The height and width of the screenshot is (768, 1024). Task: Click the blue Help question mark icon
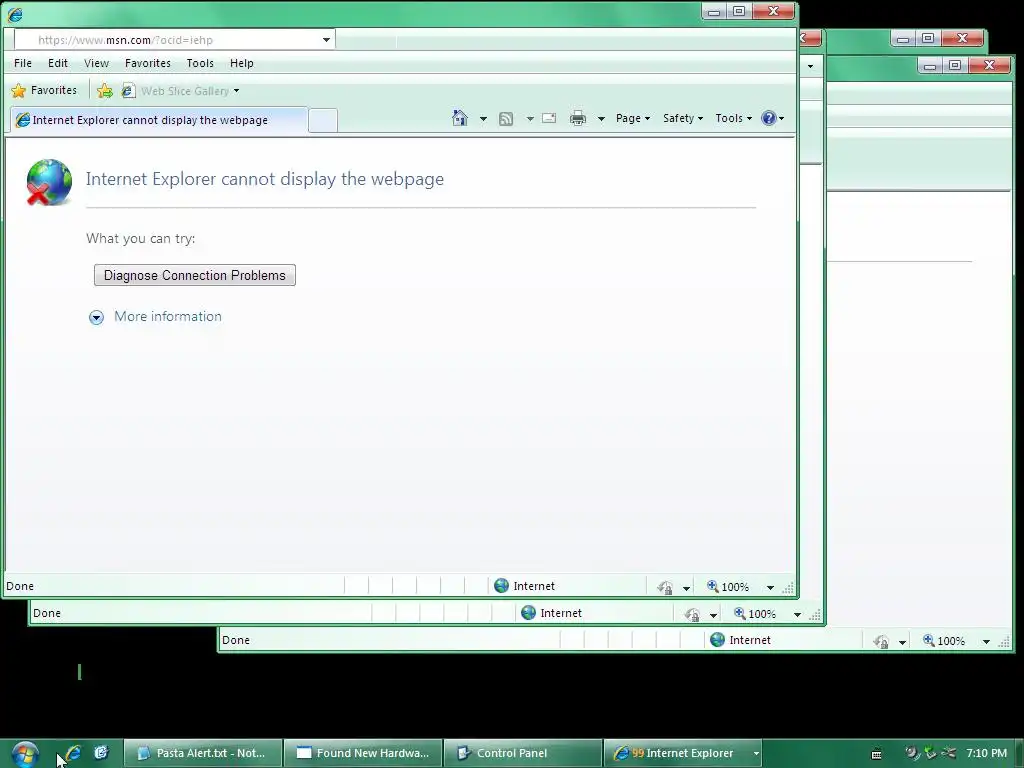769,118
